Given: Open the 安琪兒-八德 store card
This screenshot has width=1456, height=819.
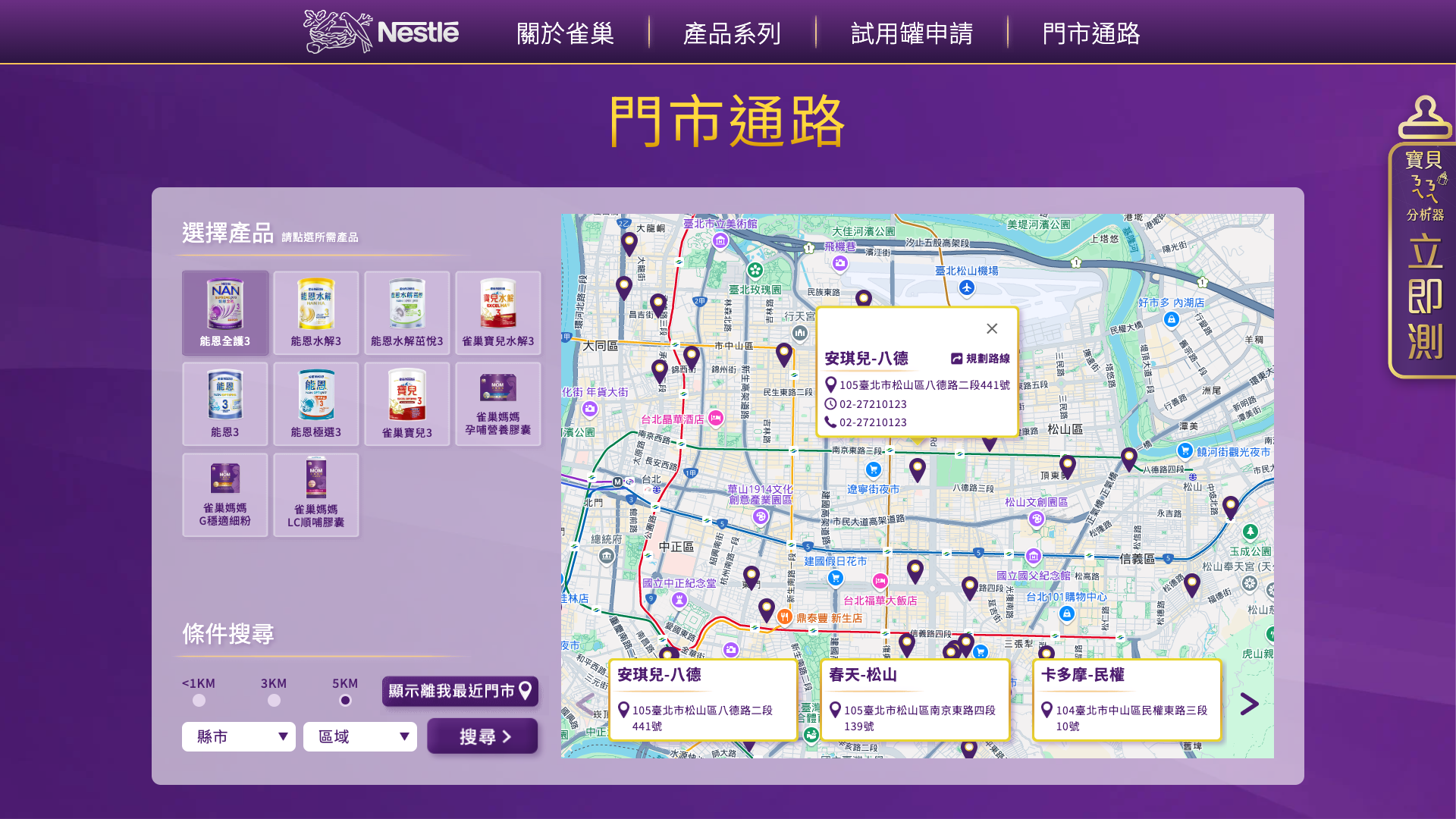Looking at the screenshot, I should point(703,699).
